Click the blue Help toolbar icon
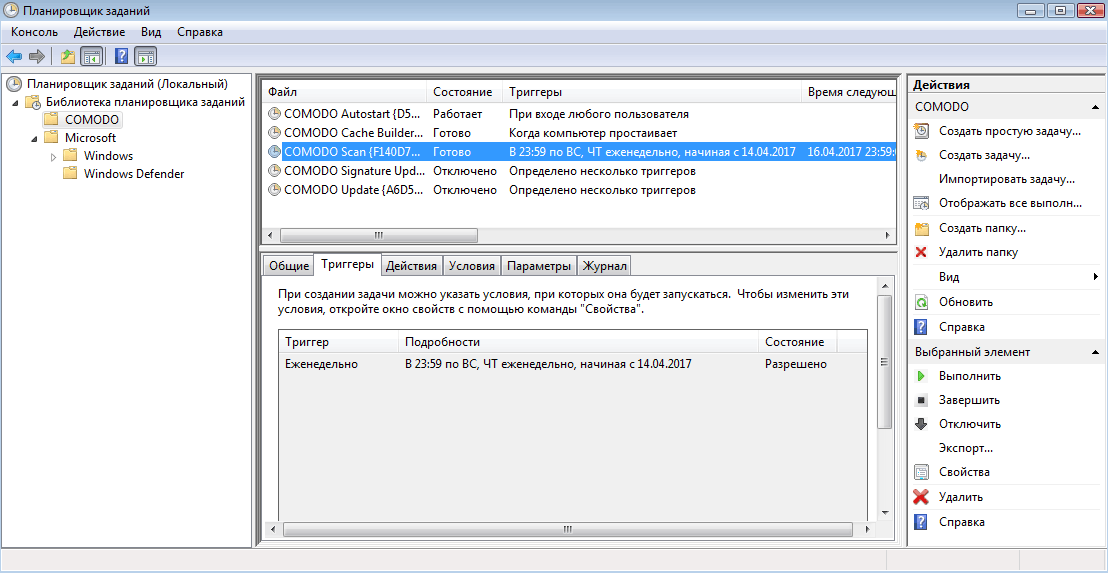 tap(122, 57)
